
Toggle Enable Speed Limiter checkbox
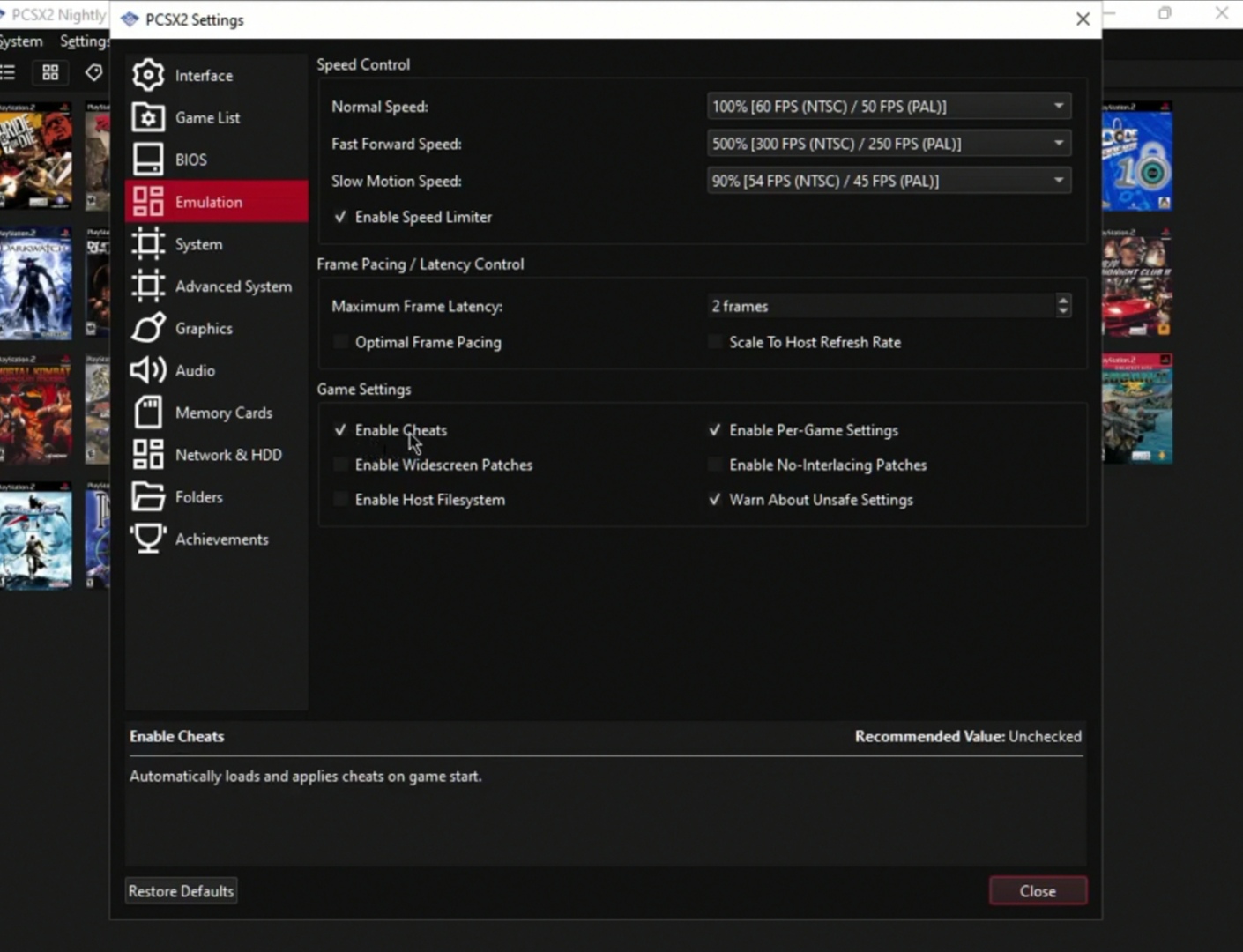(x=340, y=217)
